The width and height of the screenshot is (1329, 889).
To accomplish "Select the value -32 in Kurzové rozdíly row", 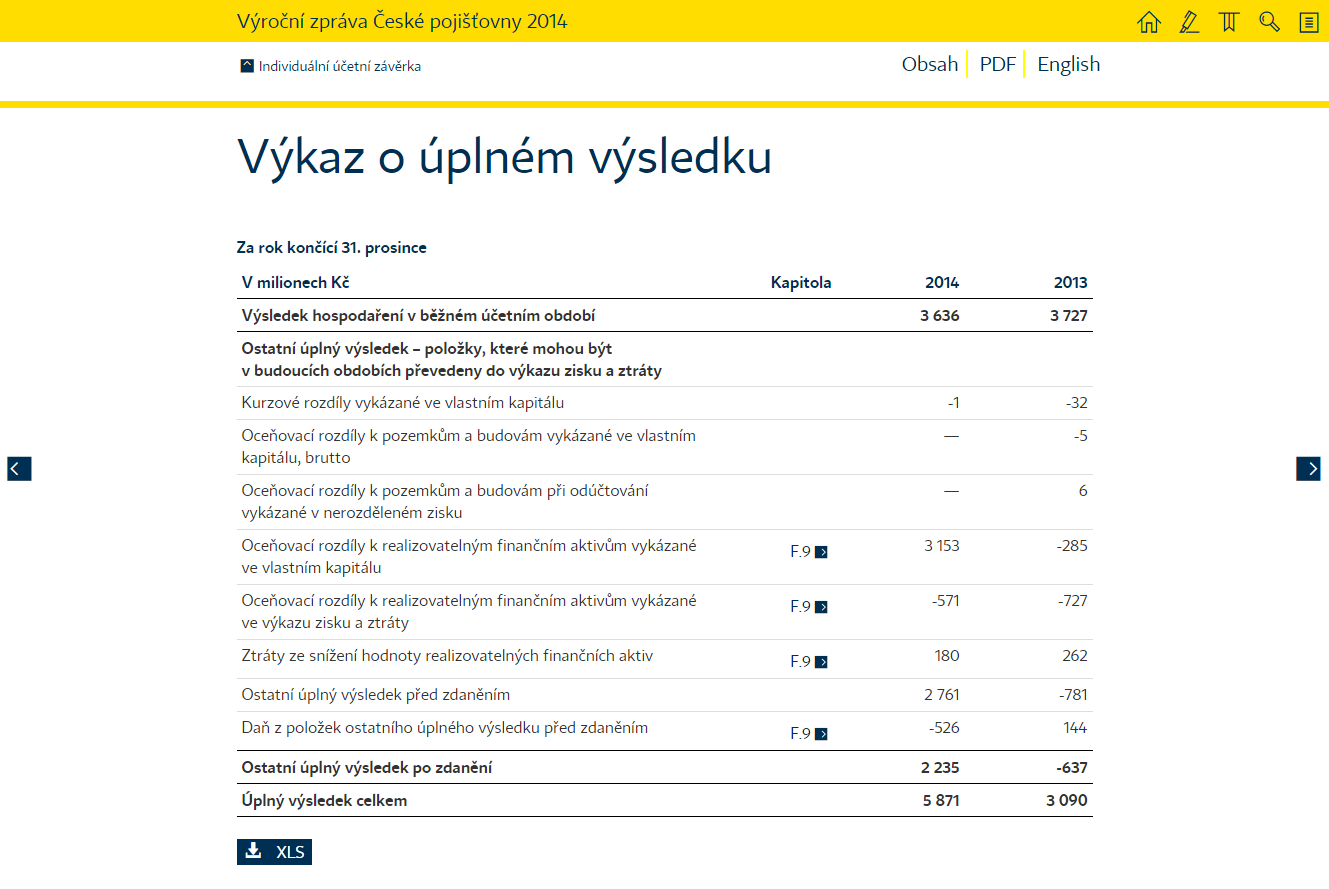I will tap(1076, 403).
